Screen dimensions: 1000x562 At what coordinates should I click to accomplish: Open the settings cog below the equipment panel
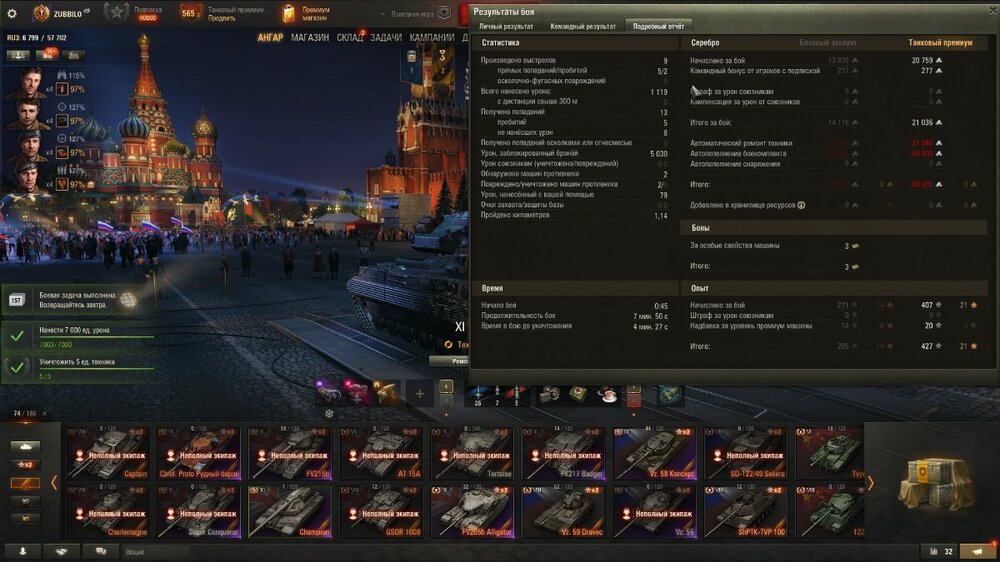coord(329,413)
